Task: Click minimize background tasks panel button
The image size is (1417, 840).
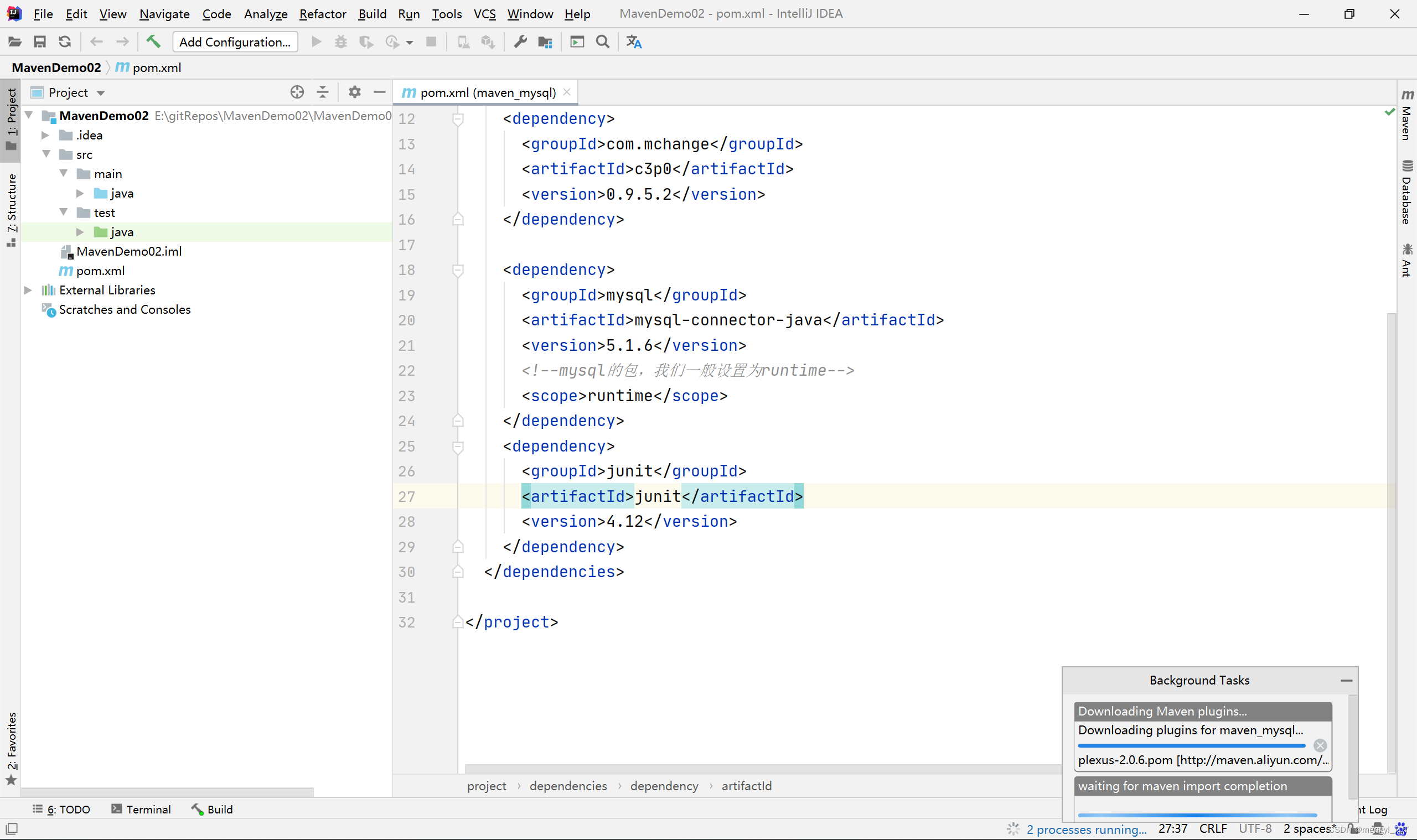Action: (1346, 680)
